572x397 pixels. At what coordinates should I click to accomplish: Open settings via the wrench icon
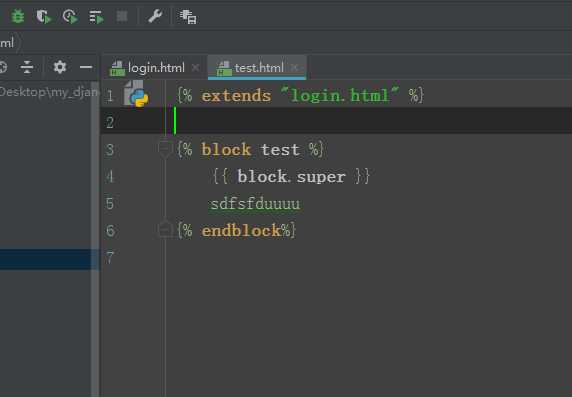155,16
